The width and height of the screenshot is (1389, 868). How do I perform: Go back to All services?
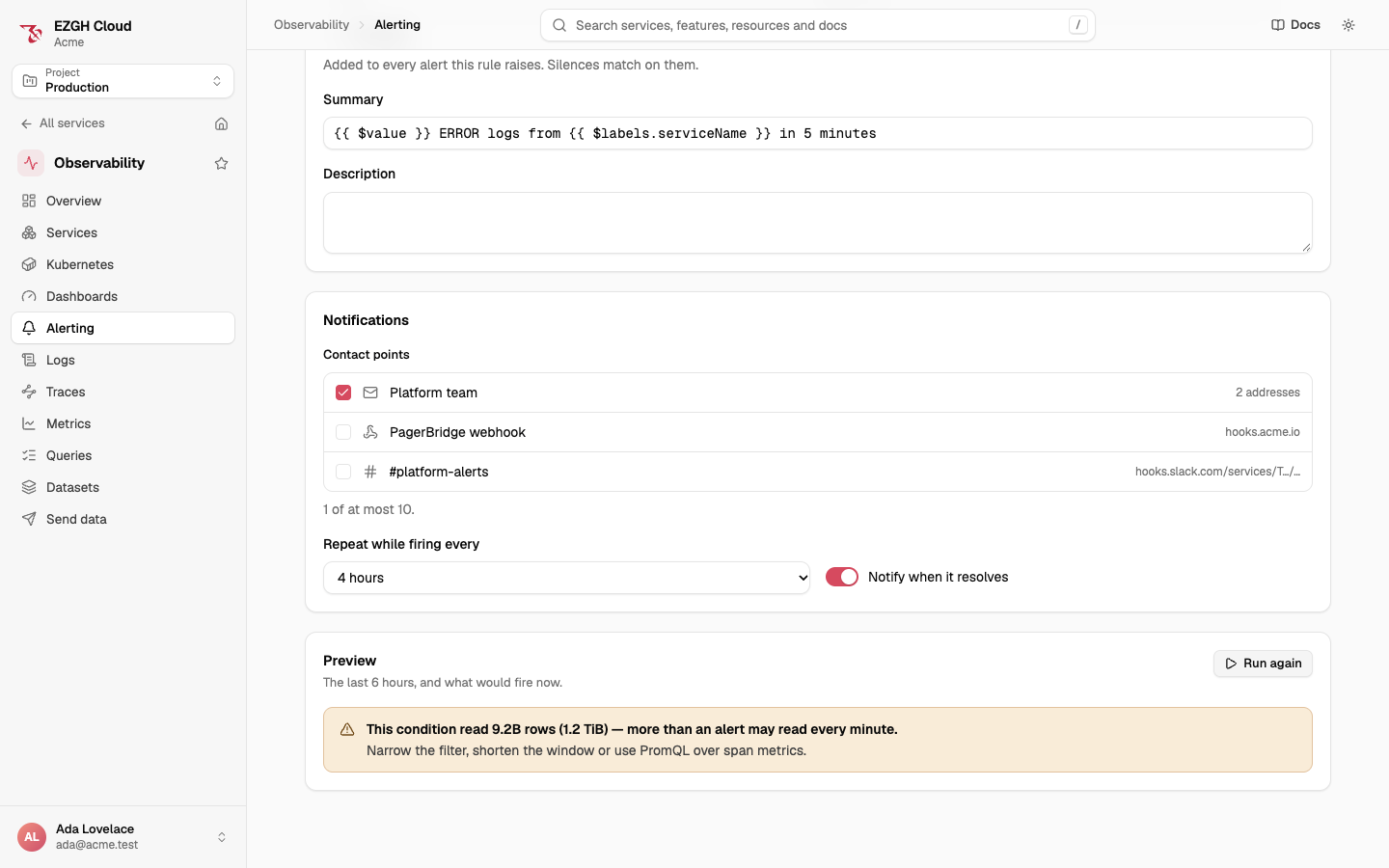[x=63, y=123]
